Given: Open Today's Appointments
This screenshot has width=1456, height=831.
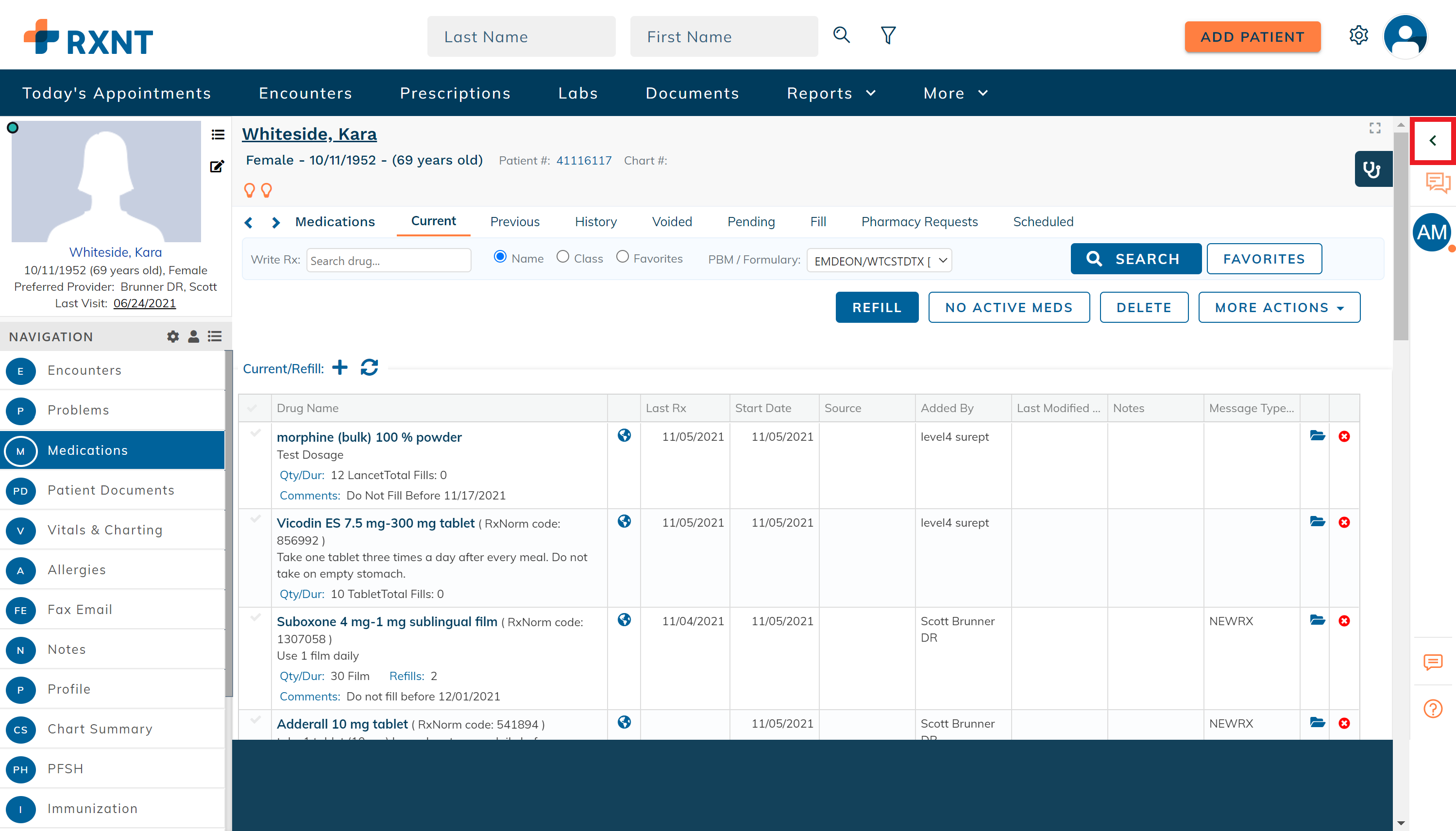Looking at the screenshot, I should point(117,94).
